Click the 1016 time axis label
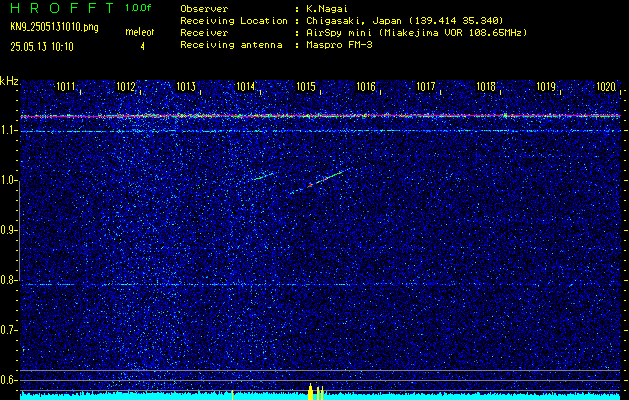The image size is (629, 400). (x=366, y=86)
